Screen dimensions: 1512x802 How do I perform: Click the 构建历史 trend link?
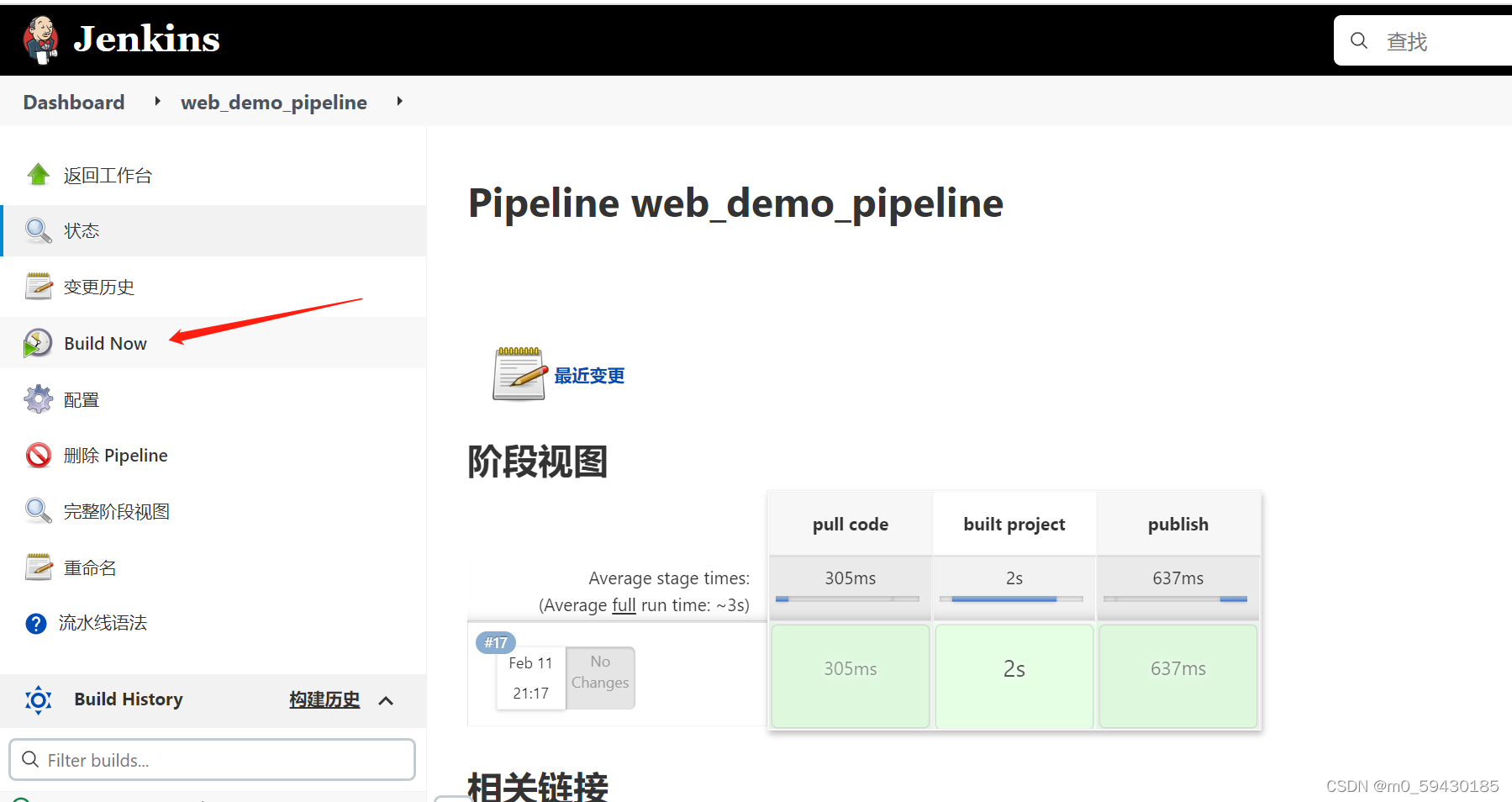click(324, 699)
